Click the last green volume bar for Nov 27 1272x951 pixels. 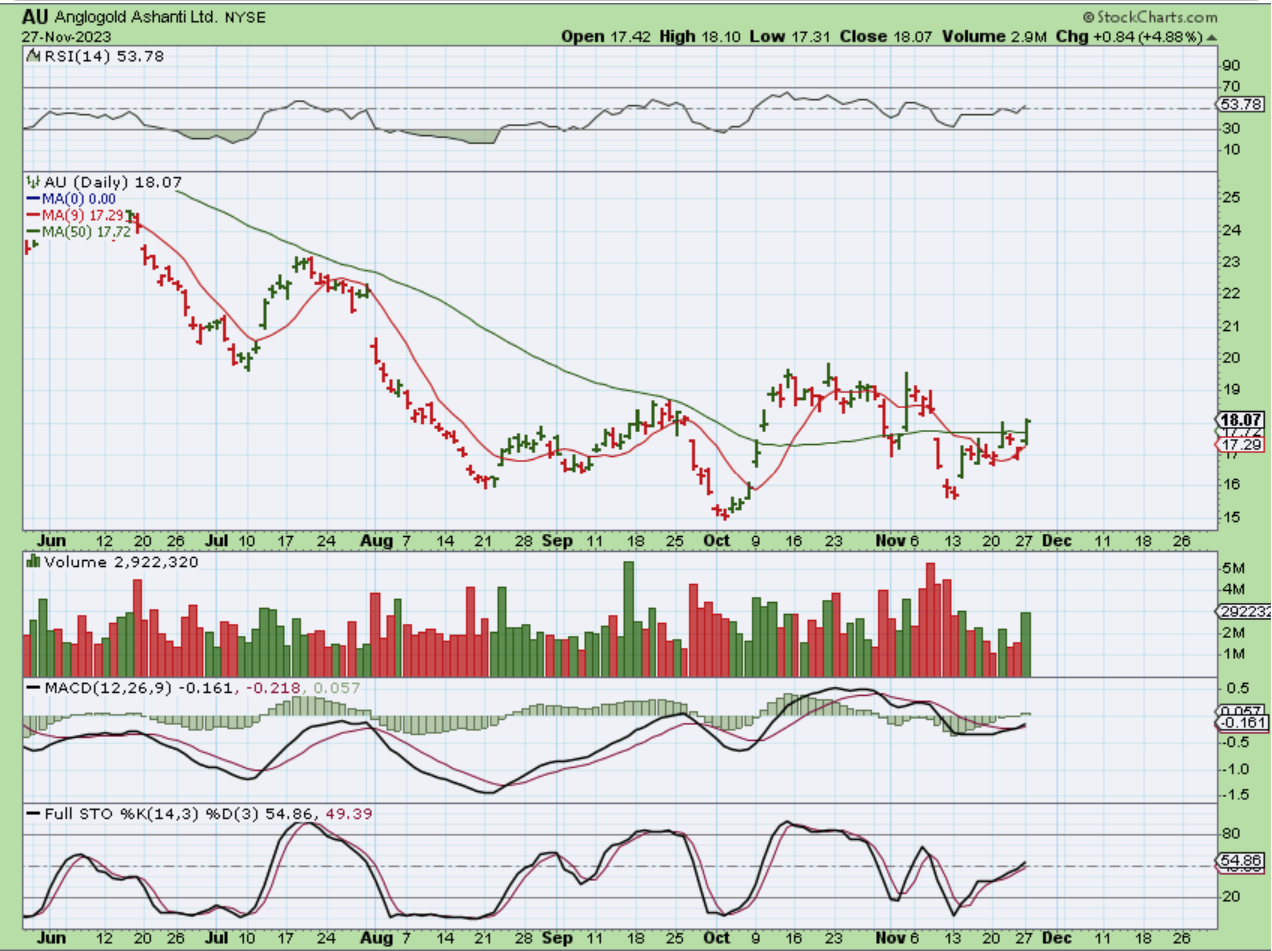click(1024, 645)
